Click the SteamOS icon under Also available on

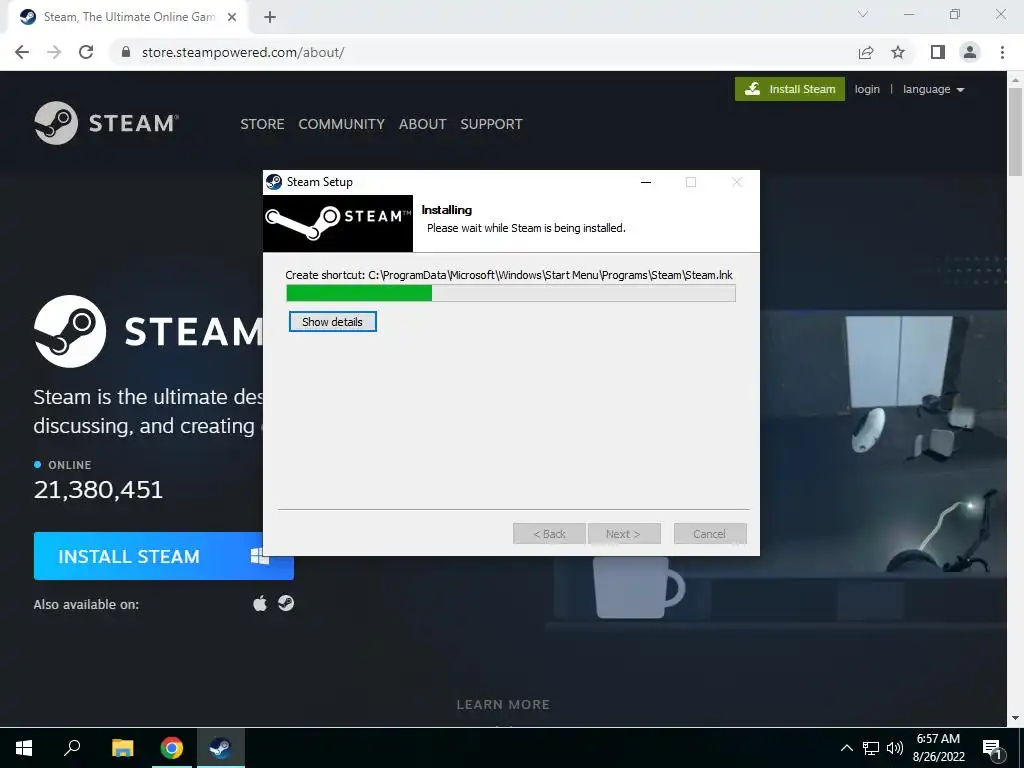tap(286, 603)
